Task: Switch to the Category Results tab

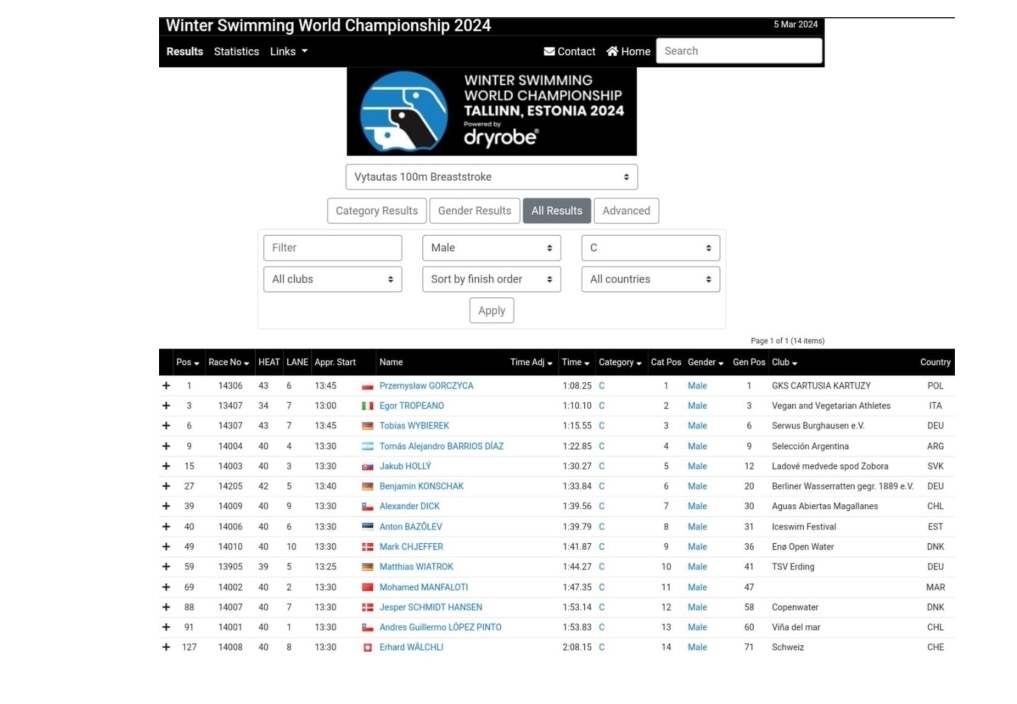Action: 376,211
